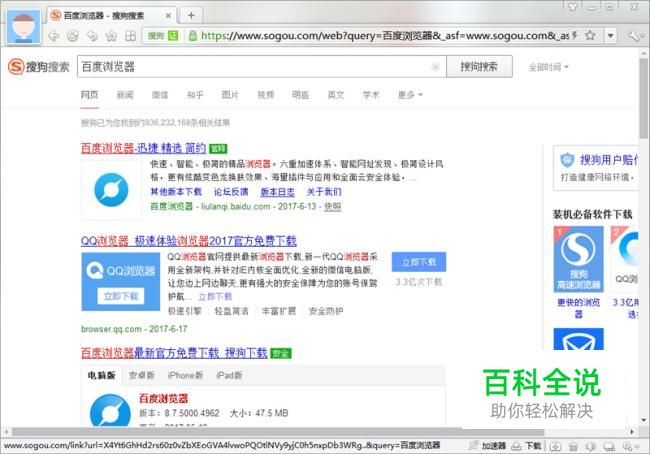
Task: Open the skin (shirt) icon in title bar
Action: click(x=572, y=6)
